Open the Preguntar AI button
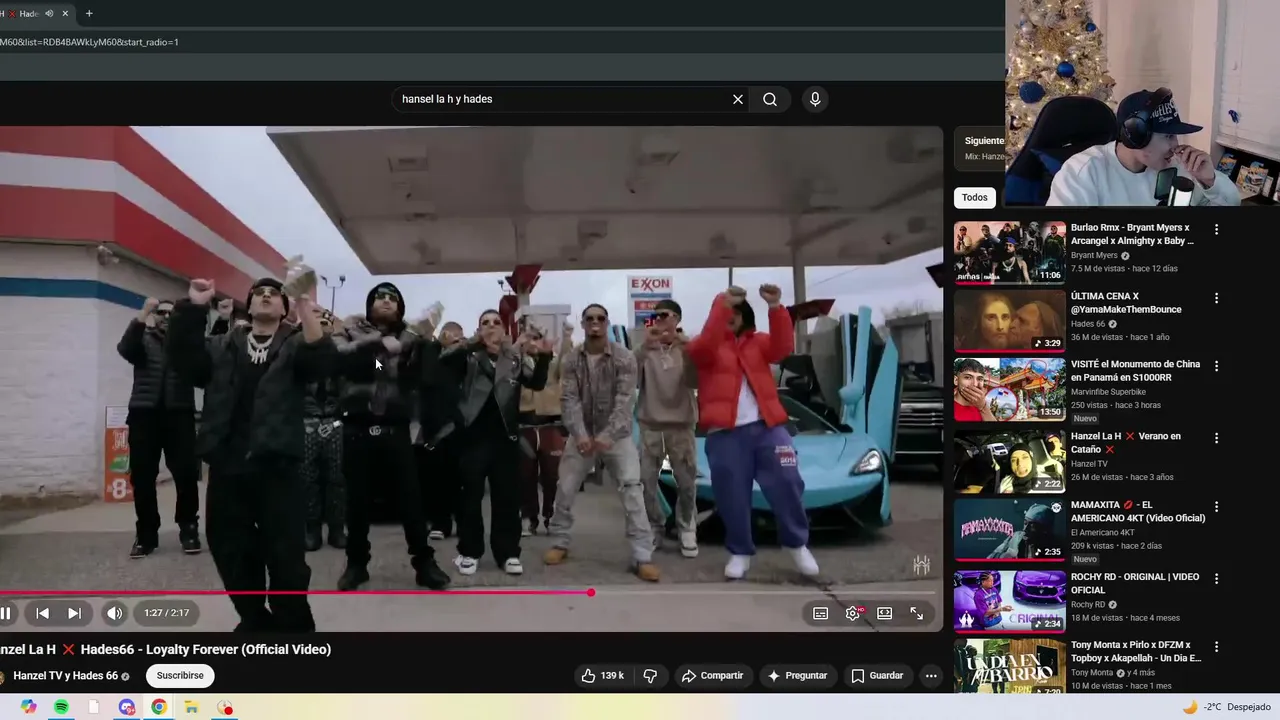 click(x=797, y=676)
